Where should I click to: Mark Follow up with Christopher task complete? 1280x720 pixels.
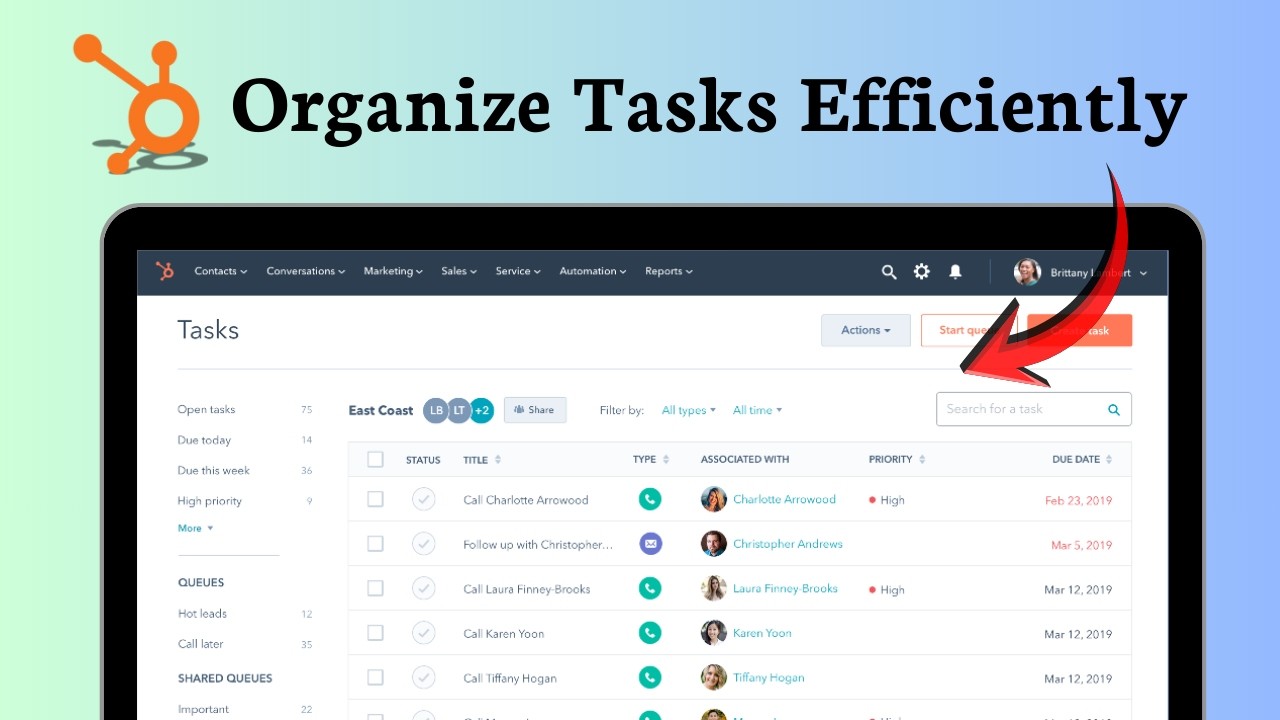(x=424, y=544)
